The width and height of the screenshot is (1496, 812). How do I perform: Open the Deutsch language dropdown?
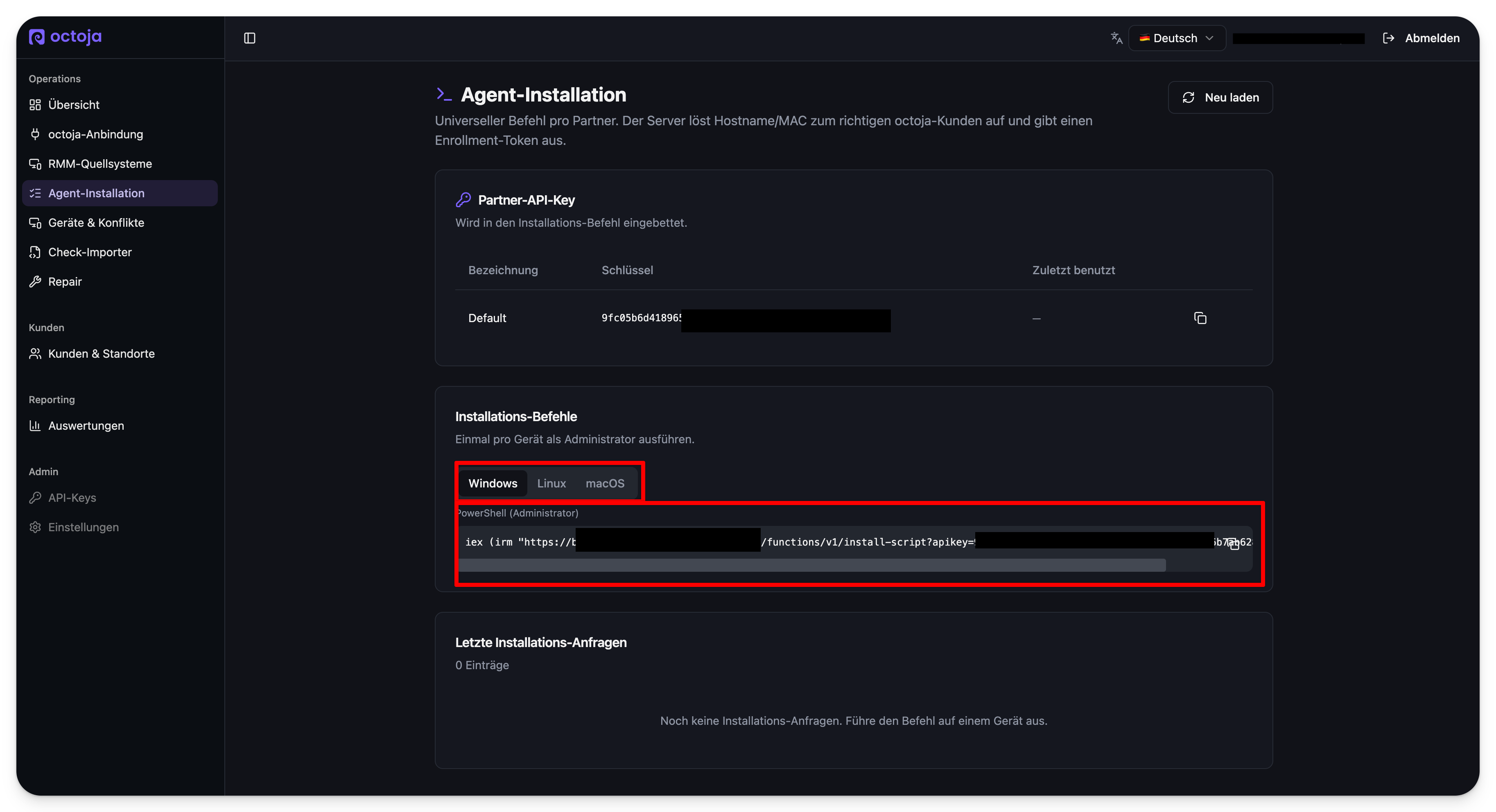[1177, 38]
